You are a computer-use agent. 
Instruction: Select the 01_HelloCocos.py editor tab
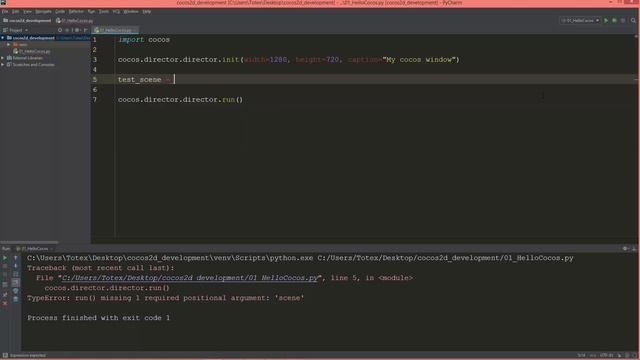pos(115,30)
